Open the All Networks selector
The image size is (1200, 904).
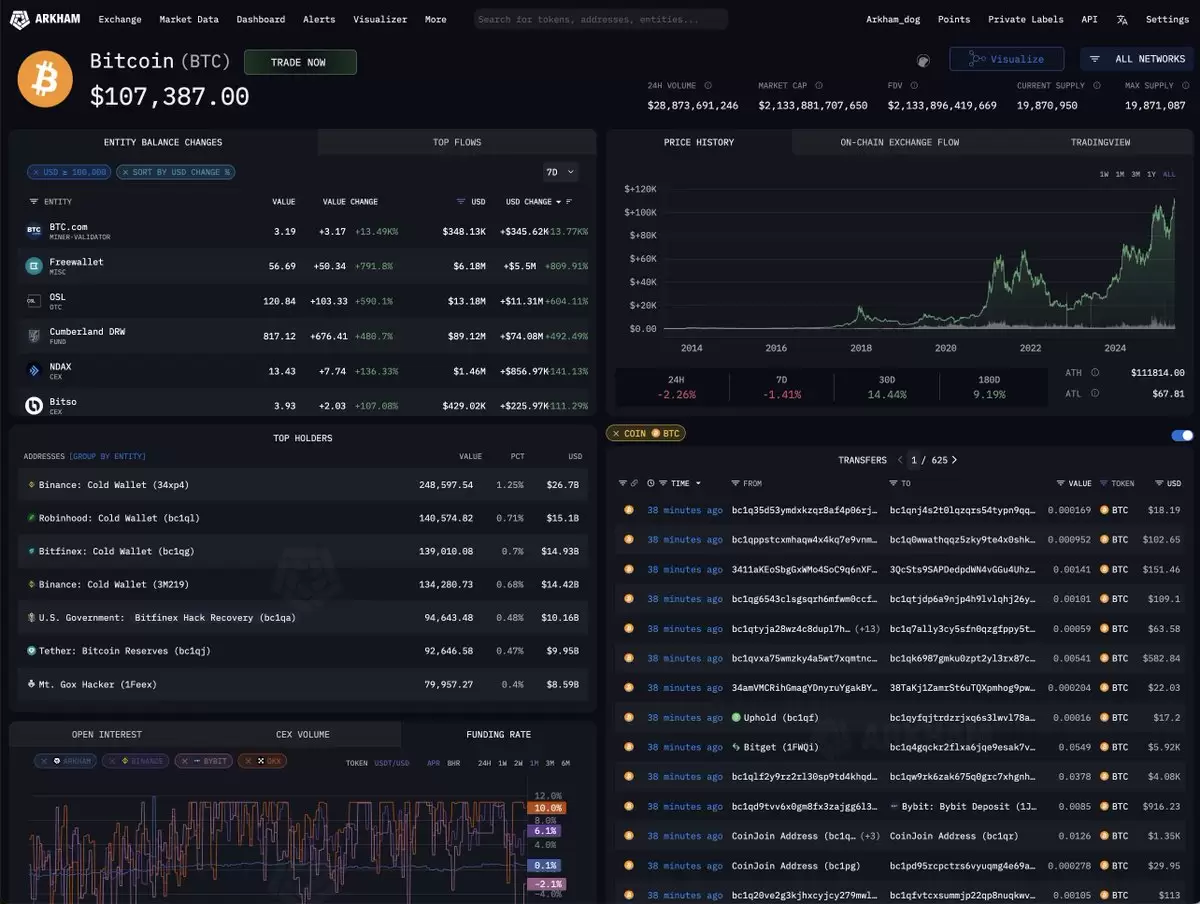1138,59
